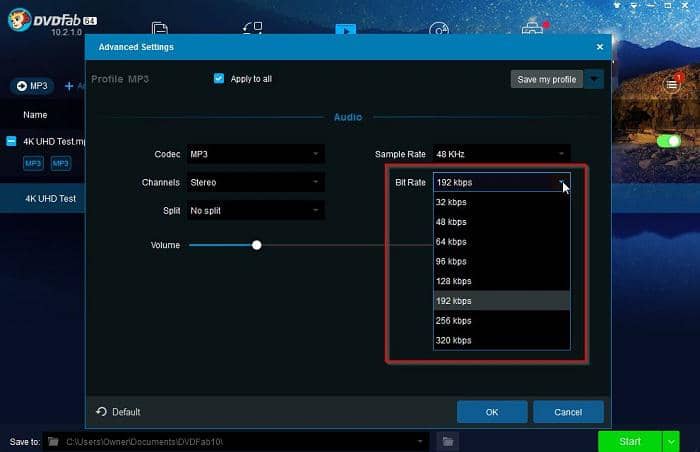This screenshot has width=700, height=452.
Task: Open the Sample Rate dropdown
Action: 500,154
